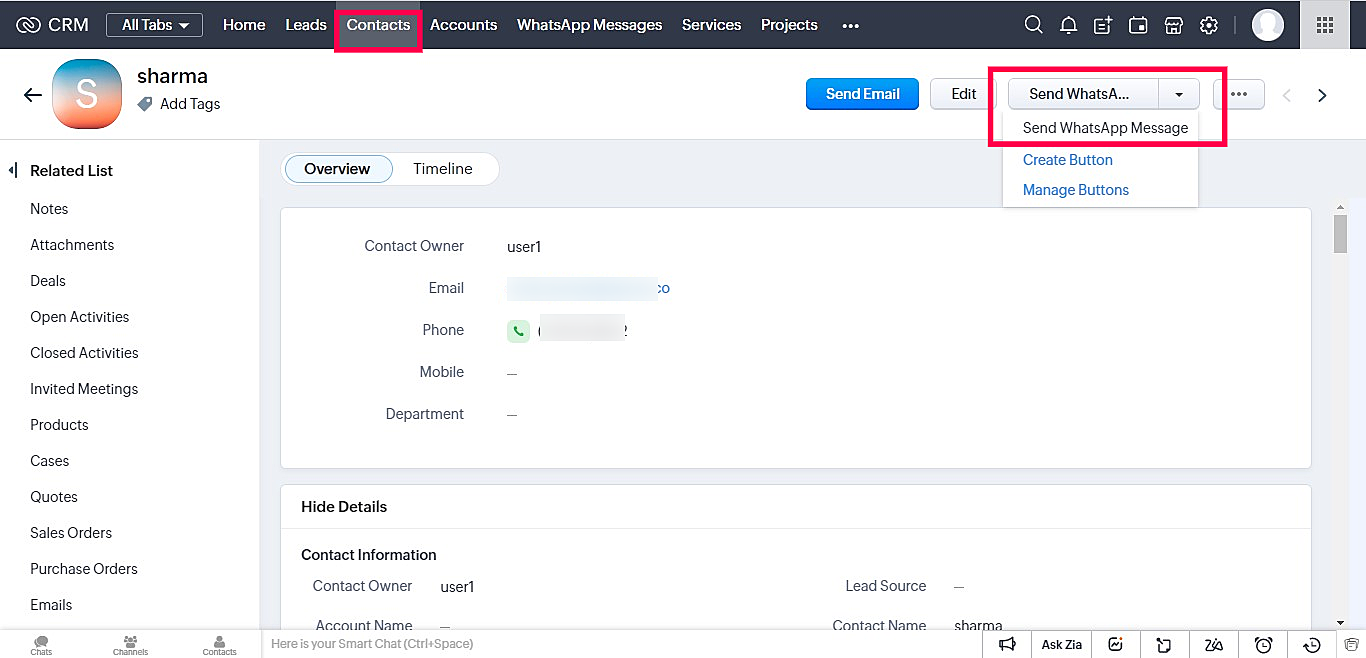Open the apps grid launcher
The width and height of the screenshot is (1366, 658).
pyautogui.click(x=1324, y=25)
